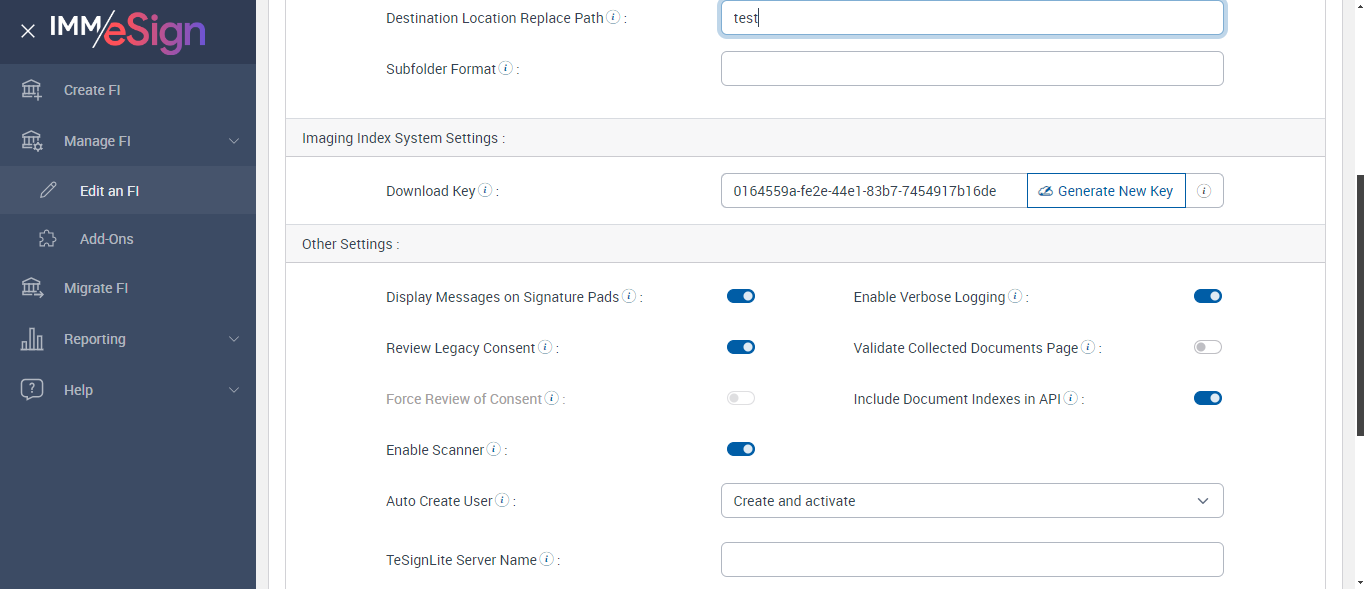Click info icon right of Generate New Key
The width and height of the screenshot is (1366, 589).
1204,191
